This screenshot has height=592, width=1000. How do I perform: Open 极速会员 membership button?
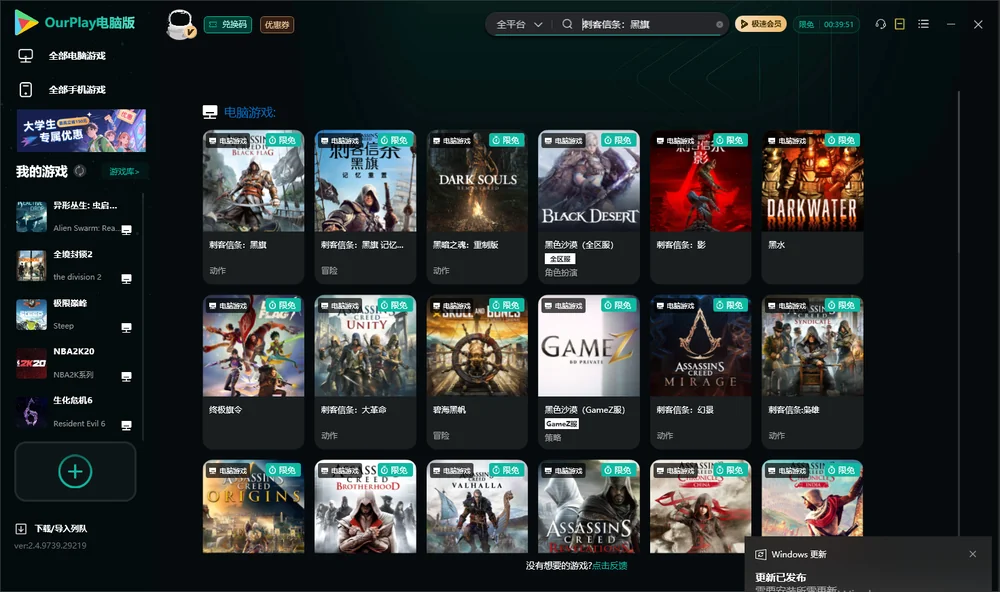(x=760, y=24)
